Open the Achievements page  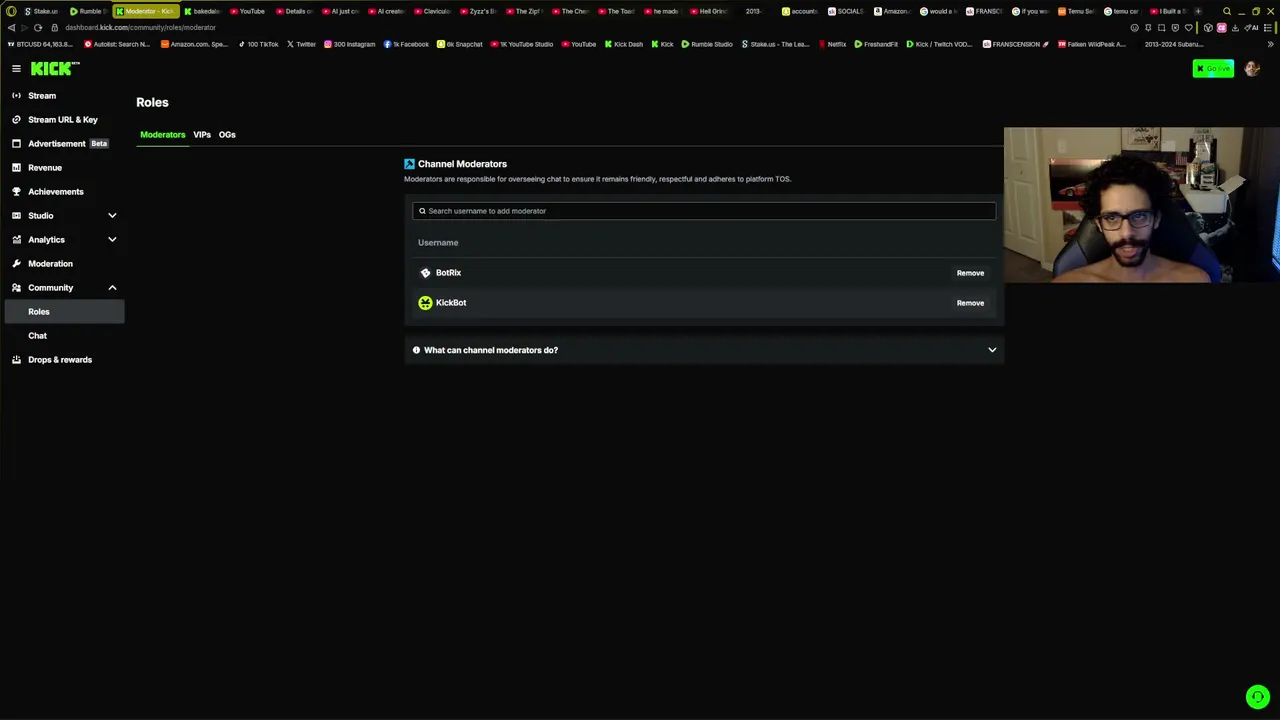(x=56, y=192)
